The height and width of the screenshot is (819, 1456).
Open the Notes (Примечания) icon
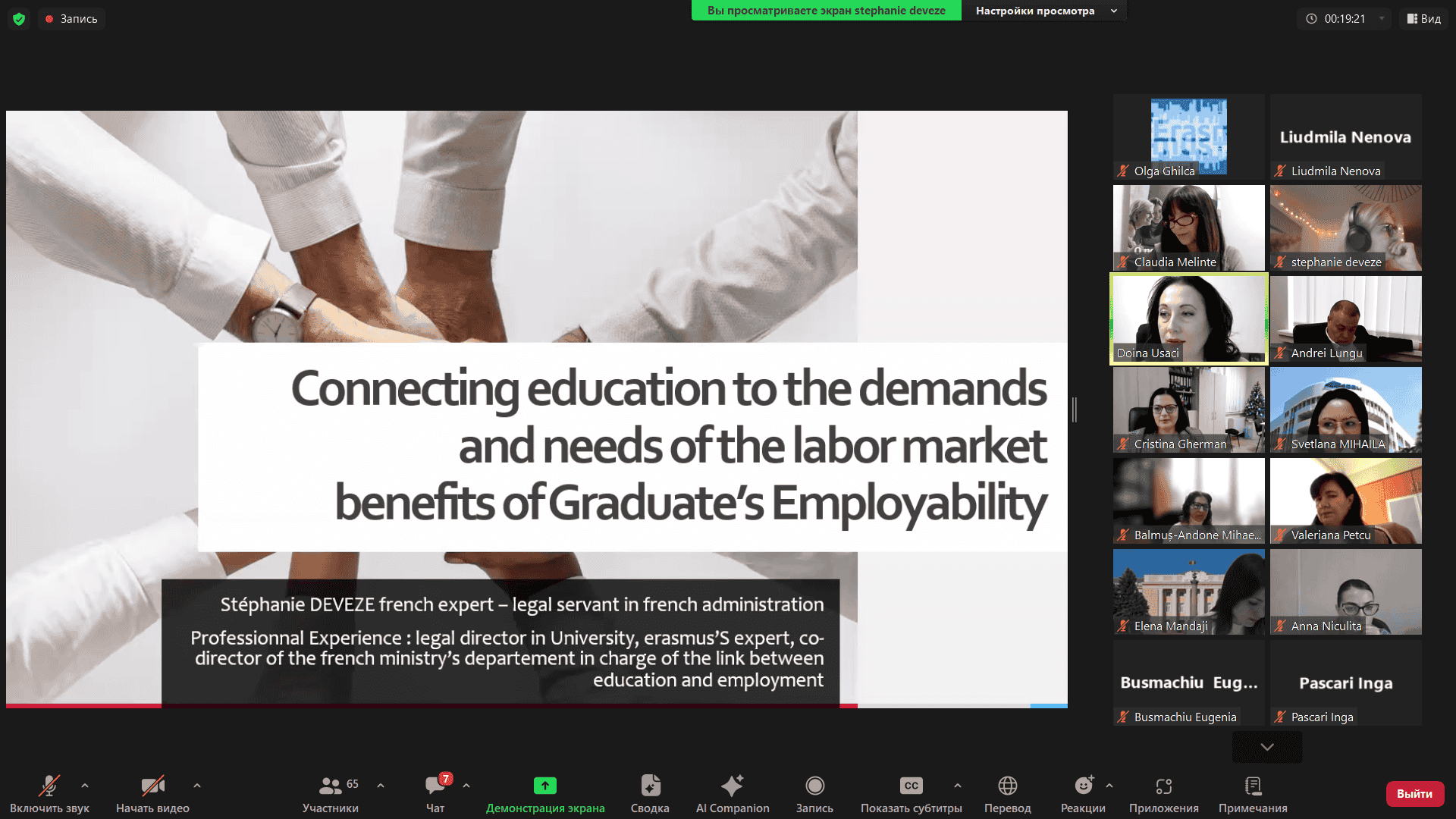coord(1253,786)
